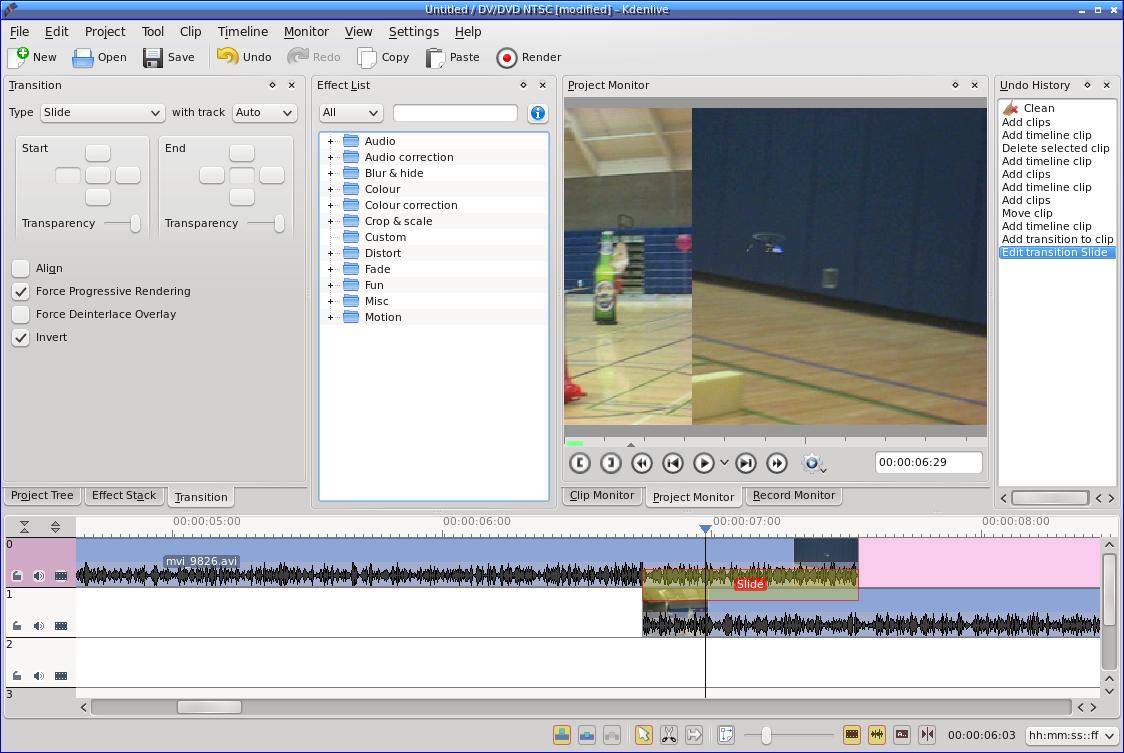The width and height of the screenshot is (1124, 753).
Task: Open the effect info panel with the blue info icon
Action: click(538, 113)
